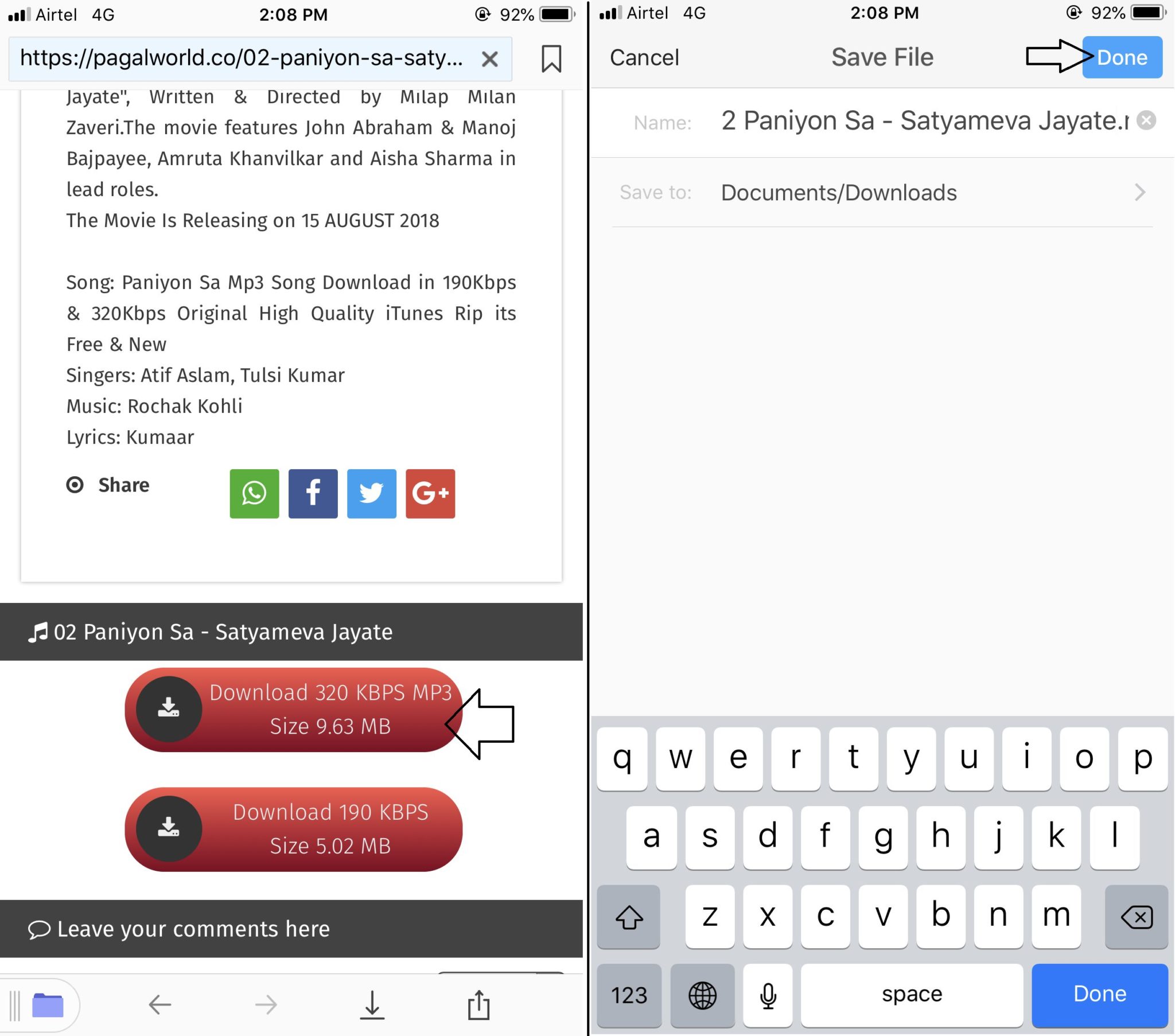The height and width of the screenshot is (1036, 1175).
Task: Tap the c key
Action: (x=825, y=917)
